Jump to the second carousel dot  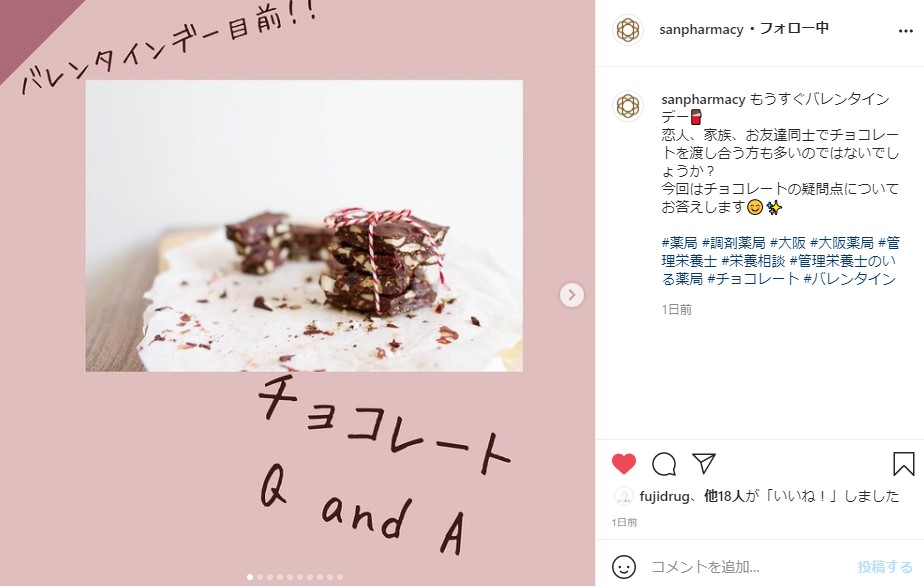260,577
